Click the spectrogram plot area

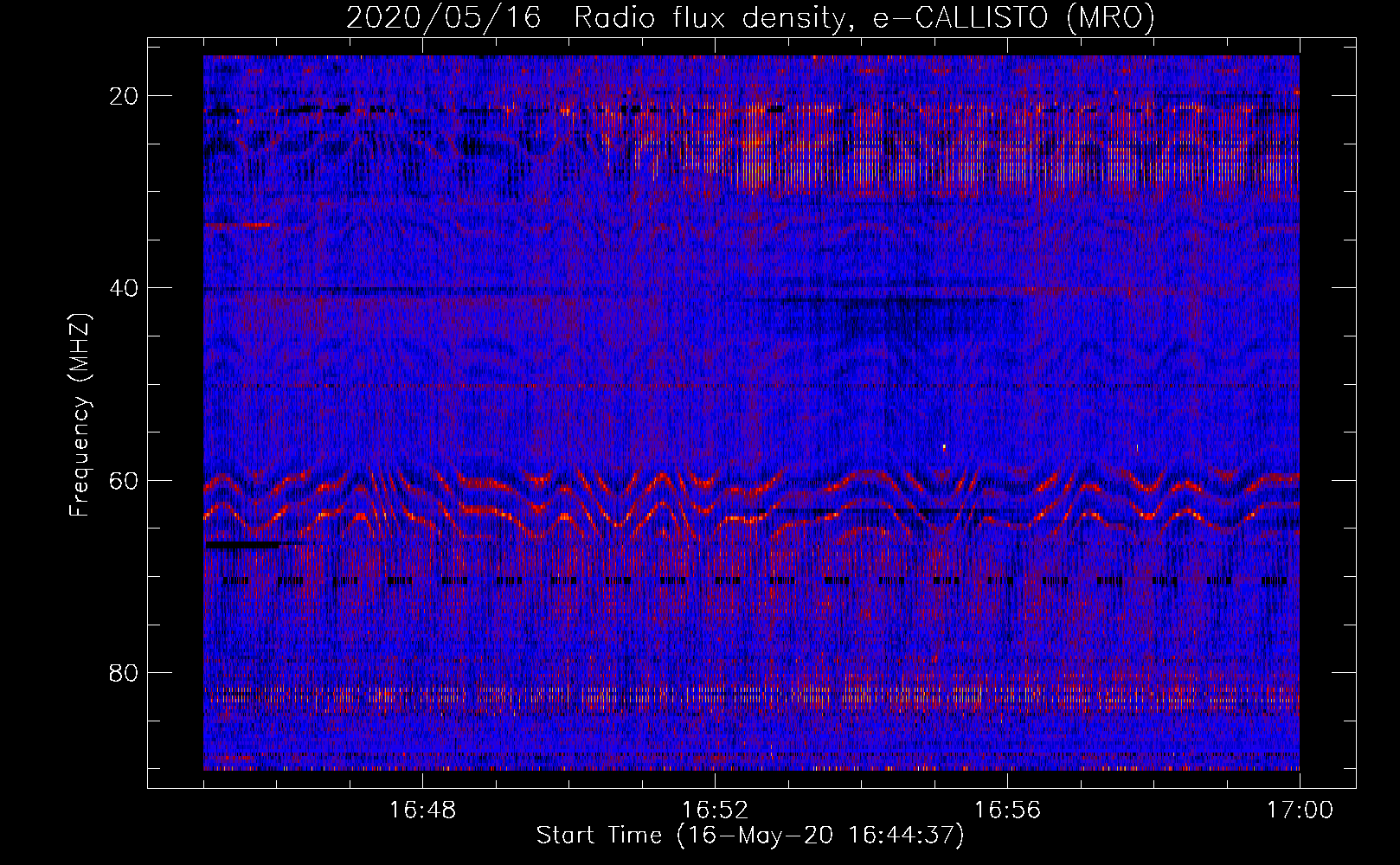[x=751, y=413]
